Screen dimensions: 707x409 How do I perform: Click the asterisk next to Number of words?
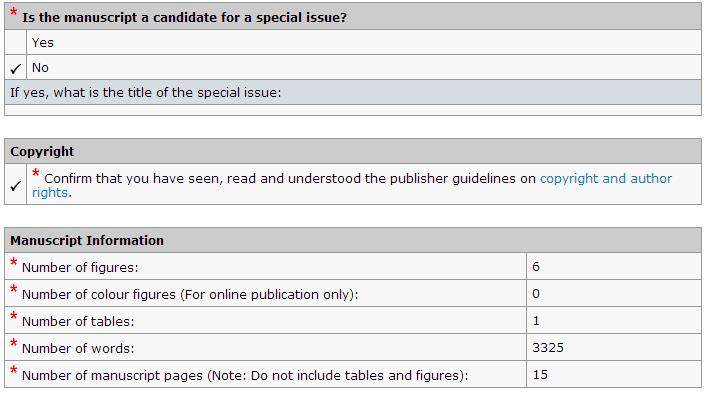point(14,344)
